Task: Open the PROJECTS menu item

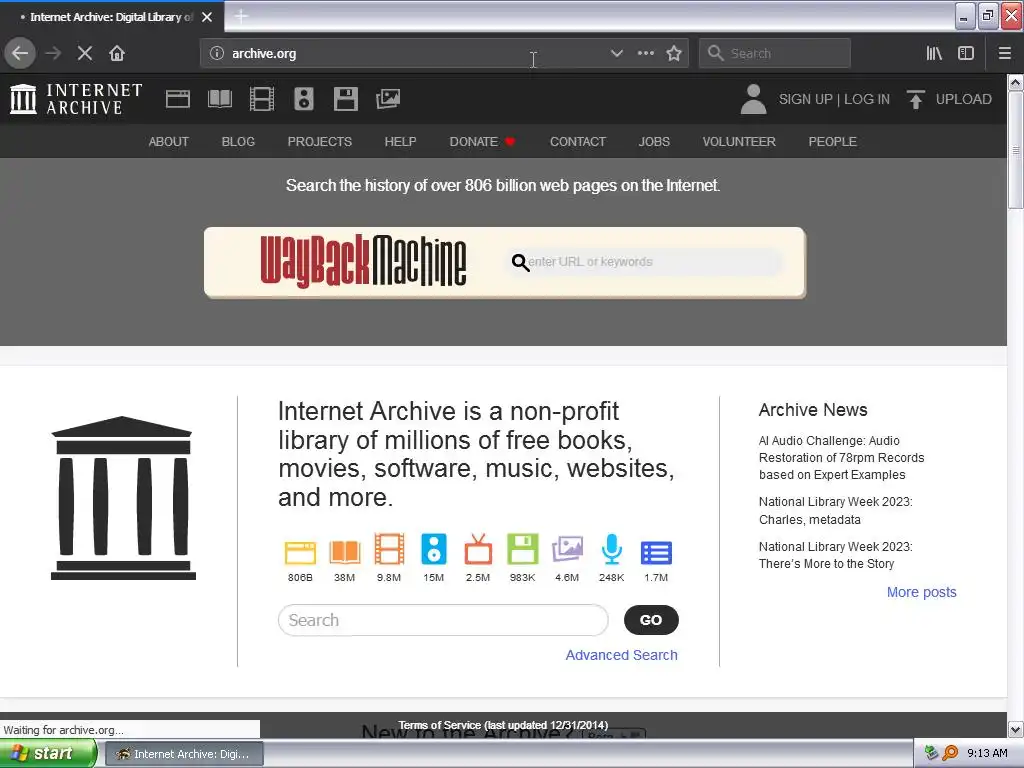Action: pyautogui.click(x=320, y=142)
